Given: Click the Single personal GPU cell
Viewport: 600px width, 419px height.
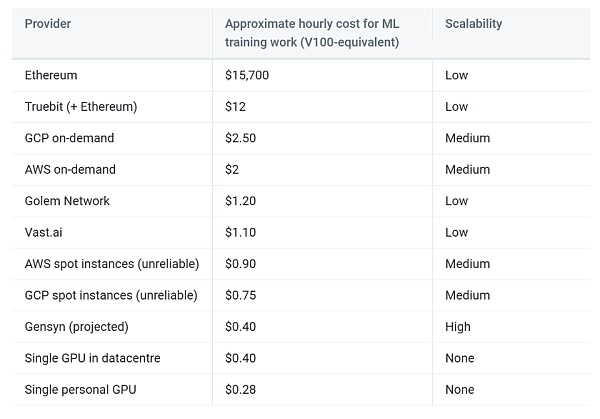Looking at the screenshot, I should [x=80, y=390].
